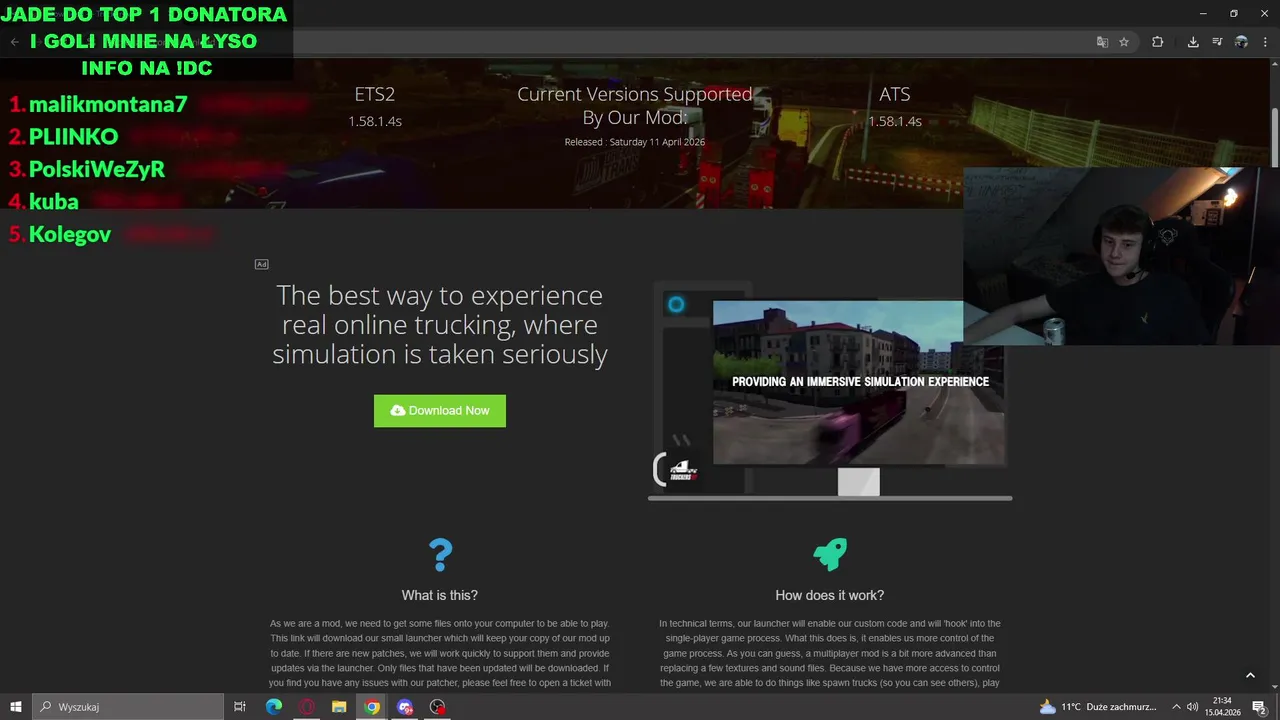Click donor name malikmontana7 in overlay

108,104
